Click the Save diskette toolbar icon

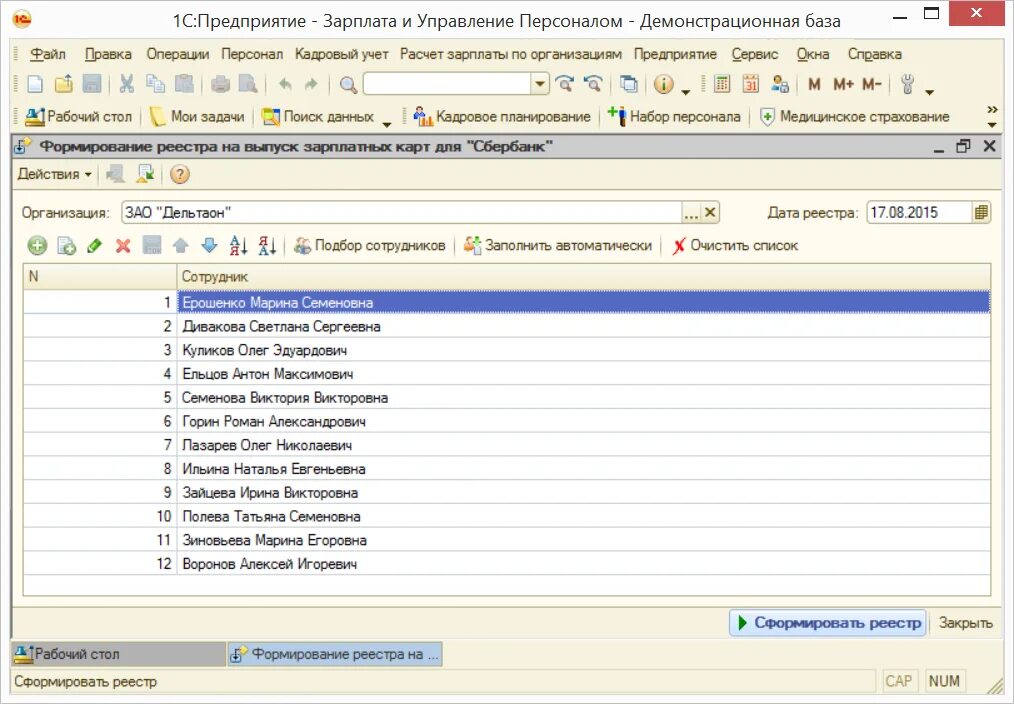[x=92, y=84]
